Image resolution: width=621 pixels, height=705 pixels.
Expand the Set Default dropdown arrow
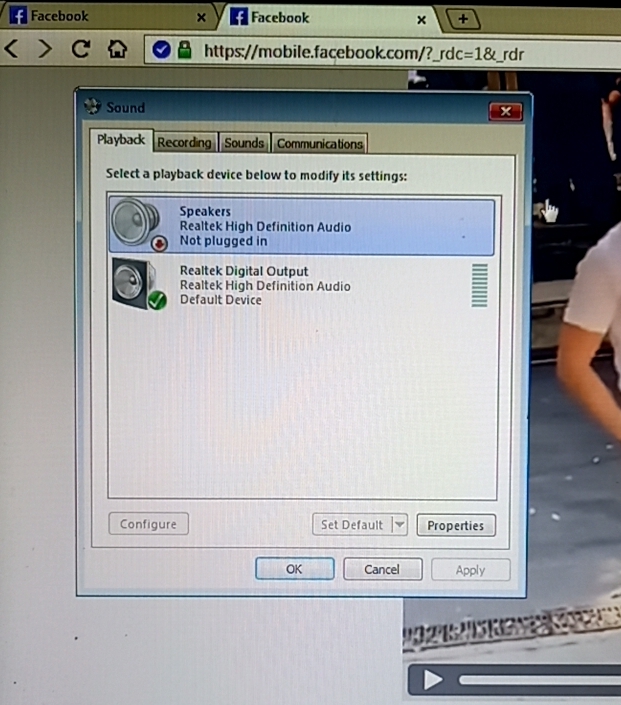click(x=400, y=525)
